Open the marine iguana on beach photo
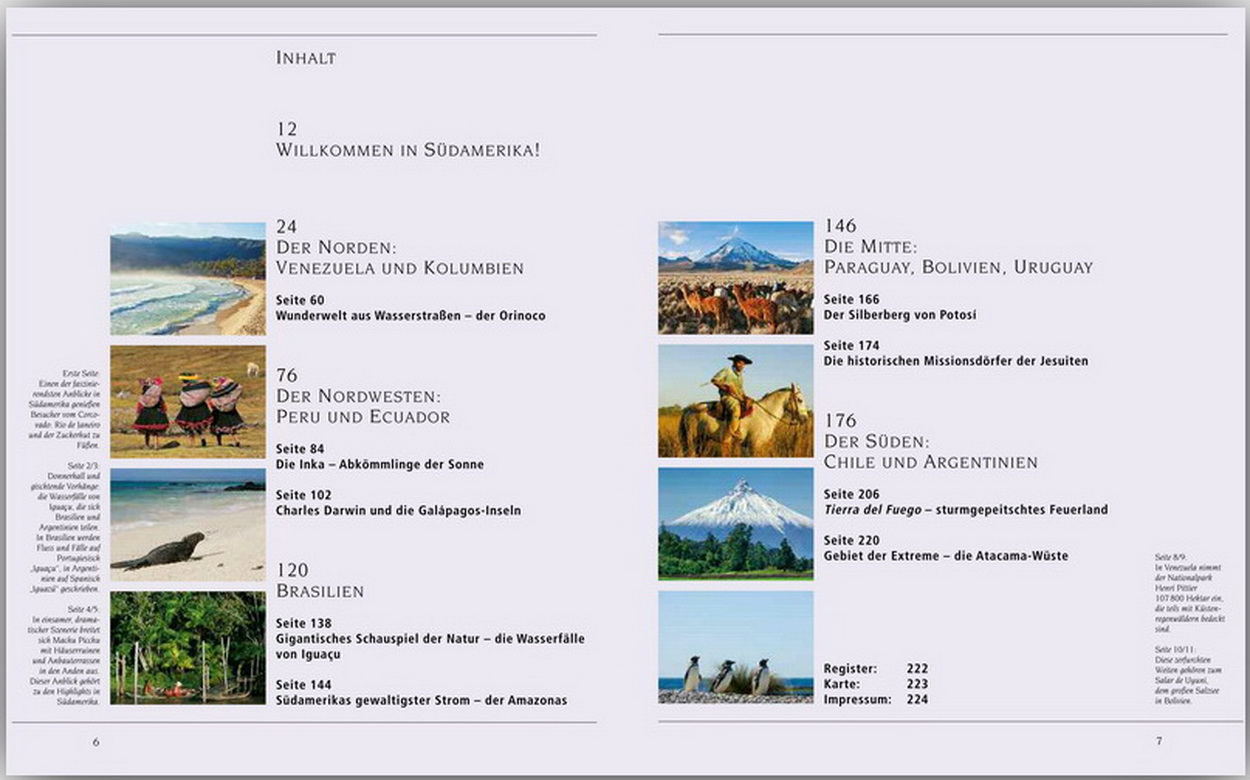The width and height of the screenshot is (1250, 780). tap(187, 525)
